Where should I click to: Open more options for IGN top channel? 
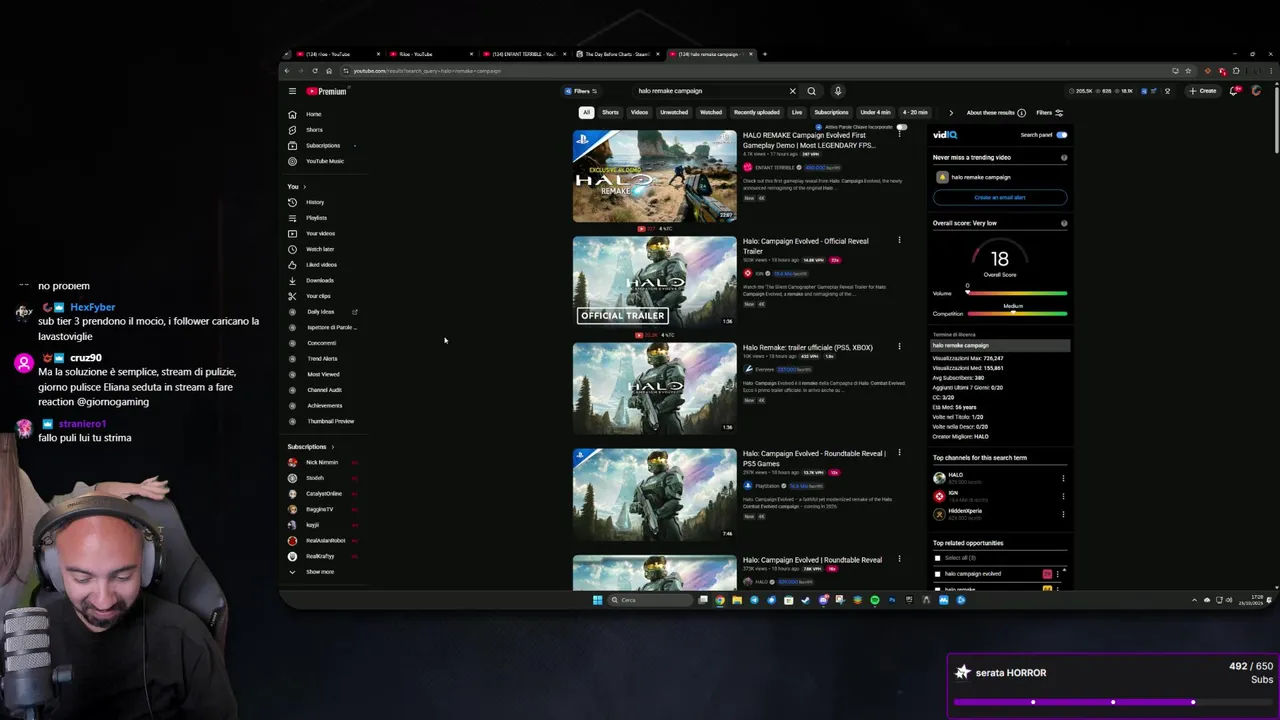1063,496
